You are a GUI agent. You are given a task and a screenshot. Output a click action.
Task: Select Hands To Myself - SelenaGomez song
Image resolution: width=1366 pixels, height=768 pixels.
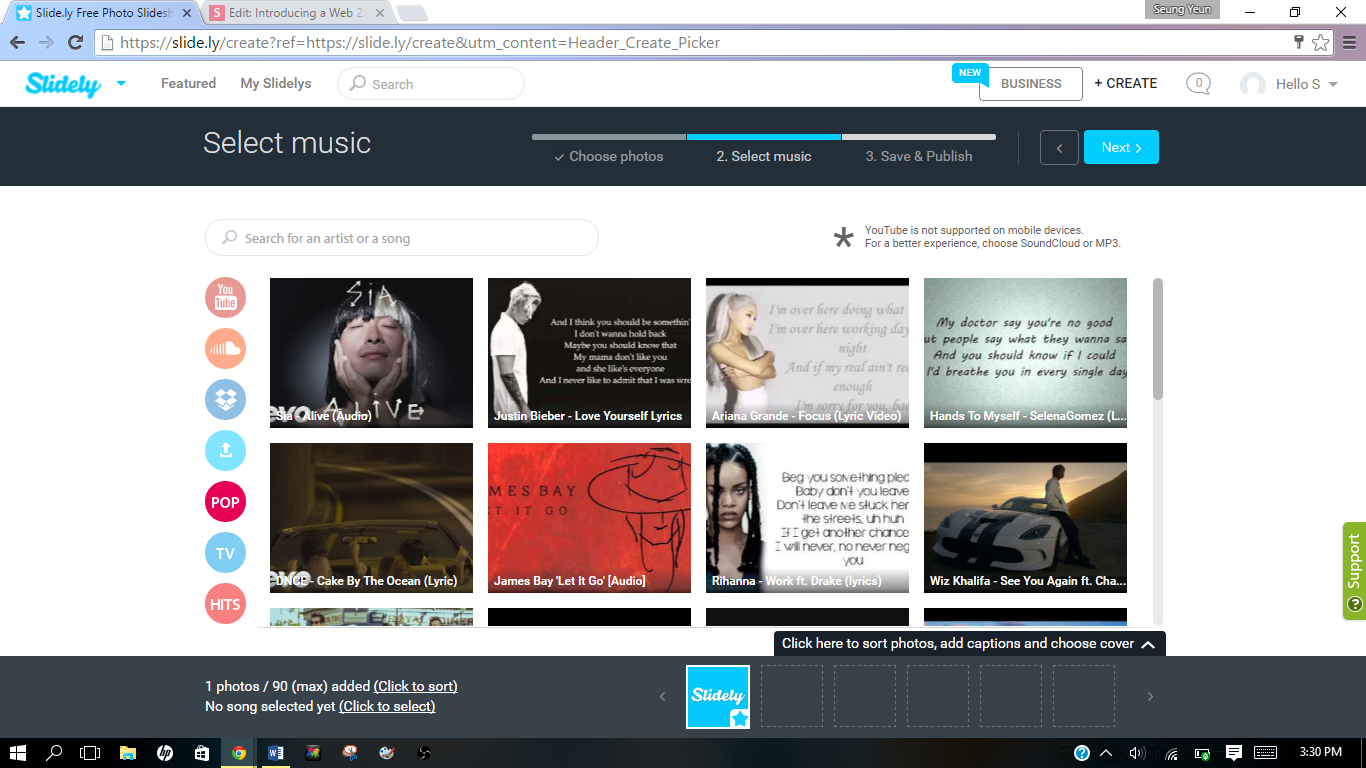[1025, 353]
